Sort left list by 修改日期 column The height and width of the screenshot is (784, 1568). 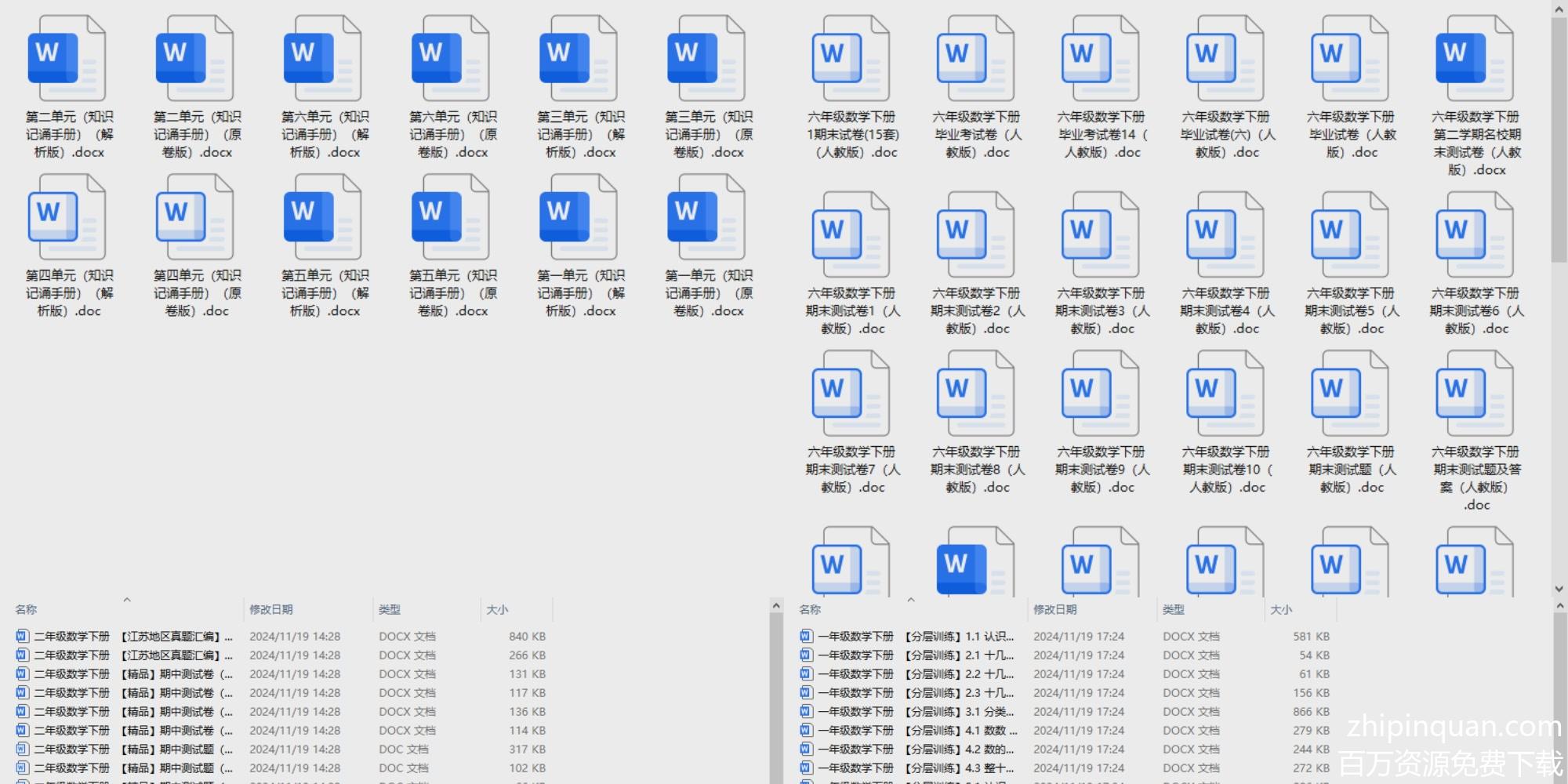(271, 609)
